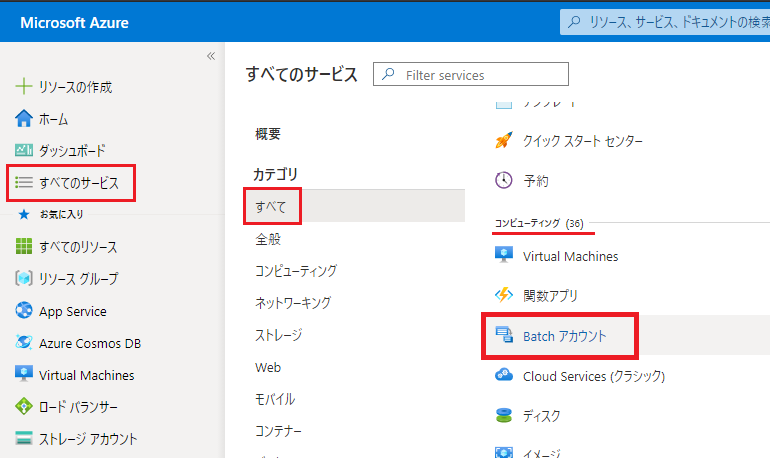Click the Virtual Machines icon in services list
The height and width of the screenshot is (458, 770).
tap(504, 255)
